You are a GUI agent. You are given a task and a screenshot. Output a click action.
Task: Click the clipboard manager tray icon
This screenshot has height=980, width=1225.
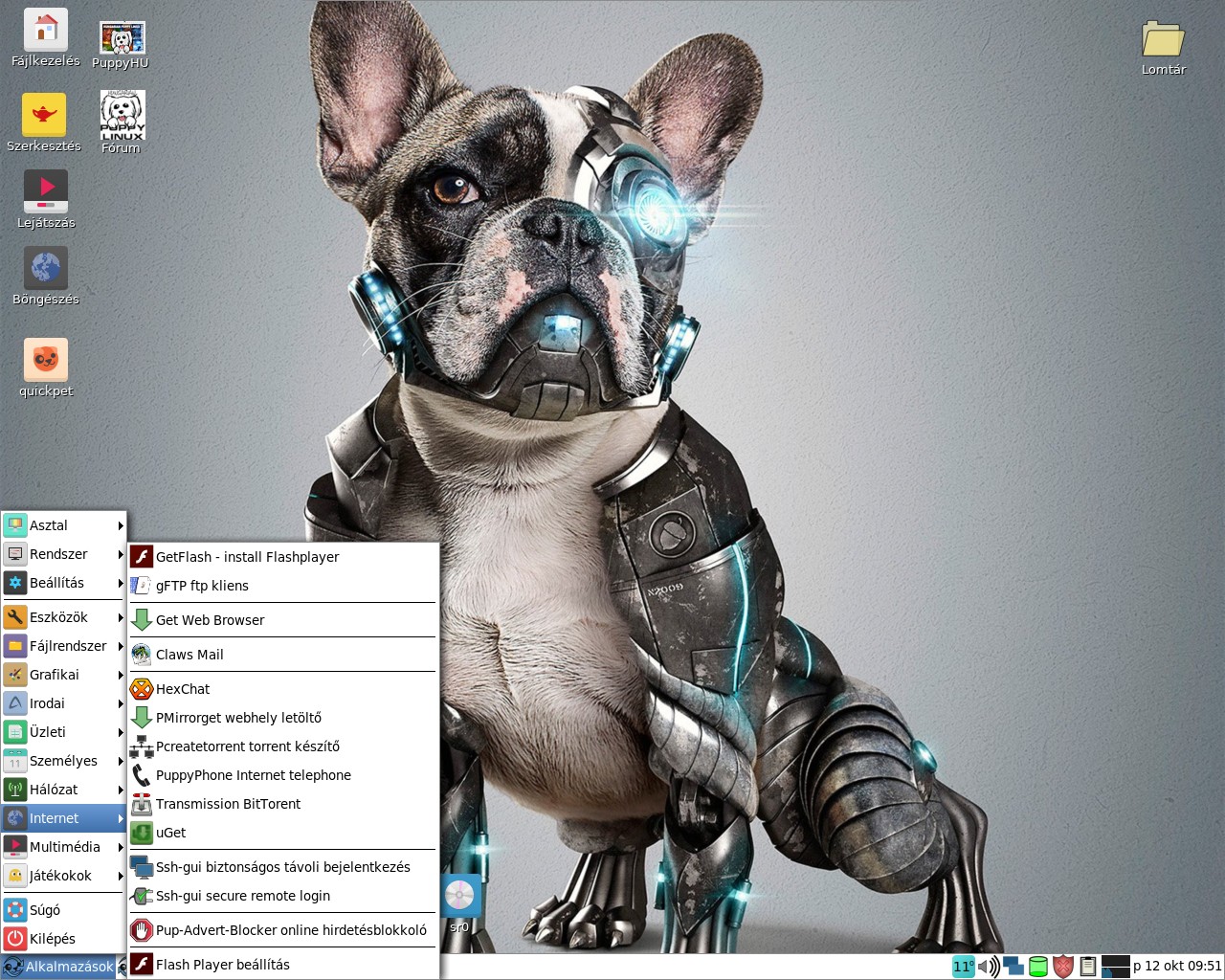click(1088, 967)
